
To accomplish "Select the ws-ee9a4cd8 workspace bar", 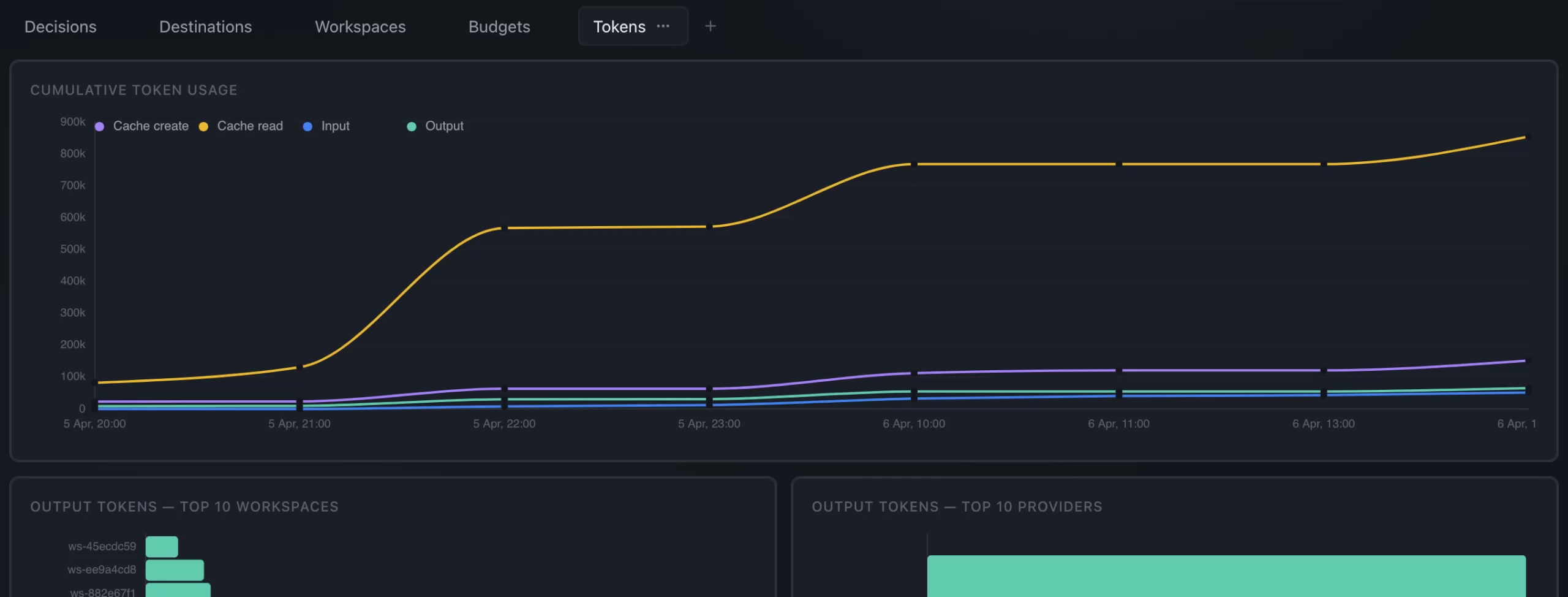I will click(x=174, y=569).
